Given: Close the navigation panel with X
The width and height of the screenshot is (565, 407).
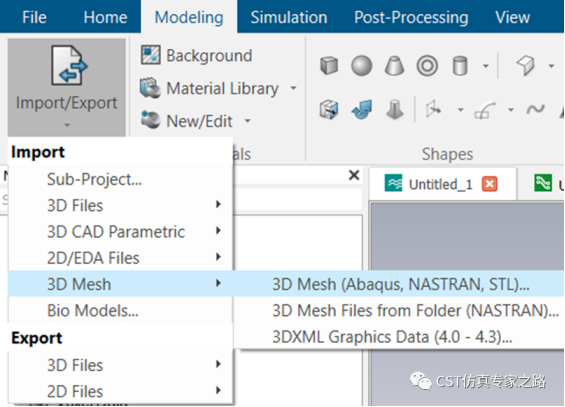Looking at the screenshot, I should [354, 175].
